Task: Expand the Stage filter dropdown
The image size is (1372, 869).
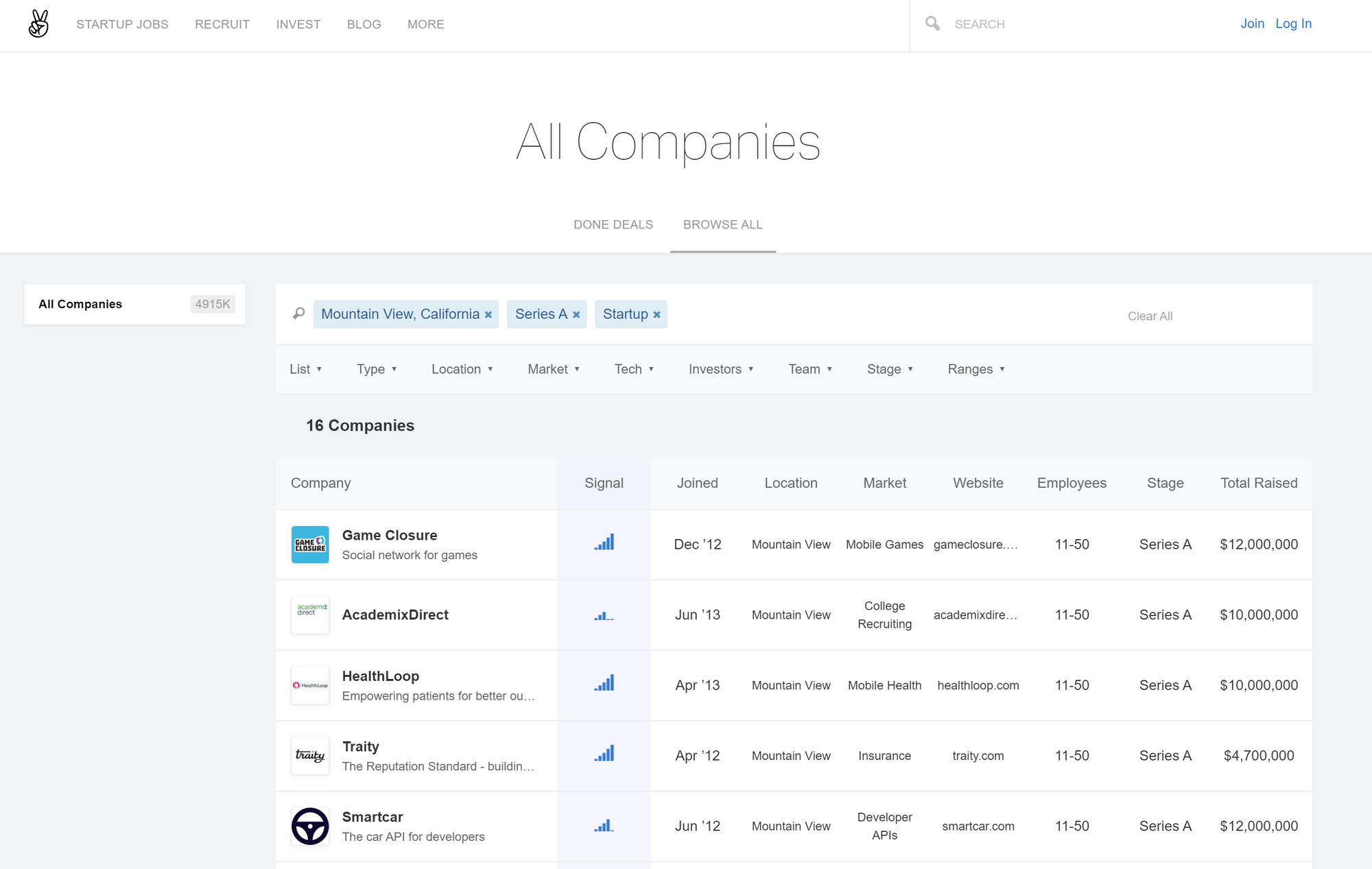Action: pyautogui.click(x=890, y=369)
